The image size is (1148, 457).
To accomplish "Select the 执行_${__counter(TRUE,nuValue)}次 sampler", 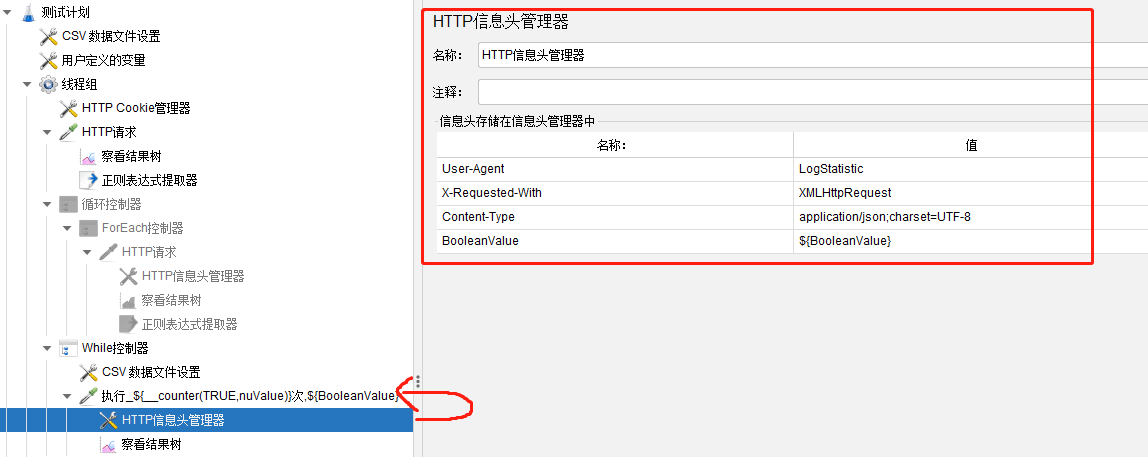I will click(250, 396).
